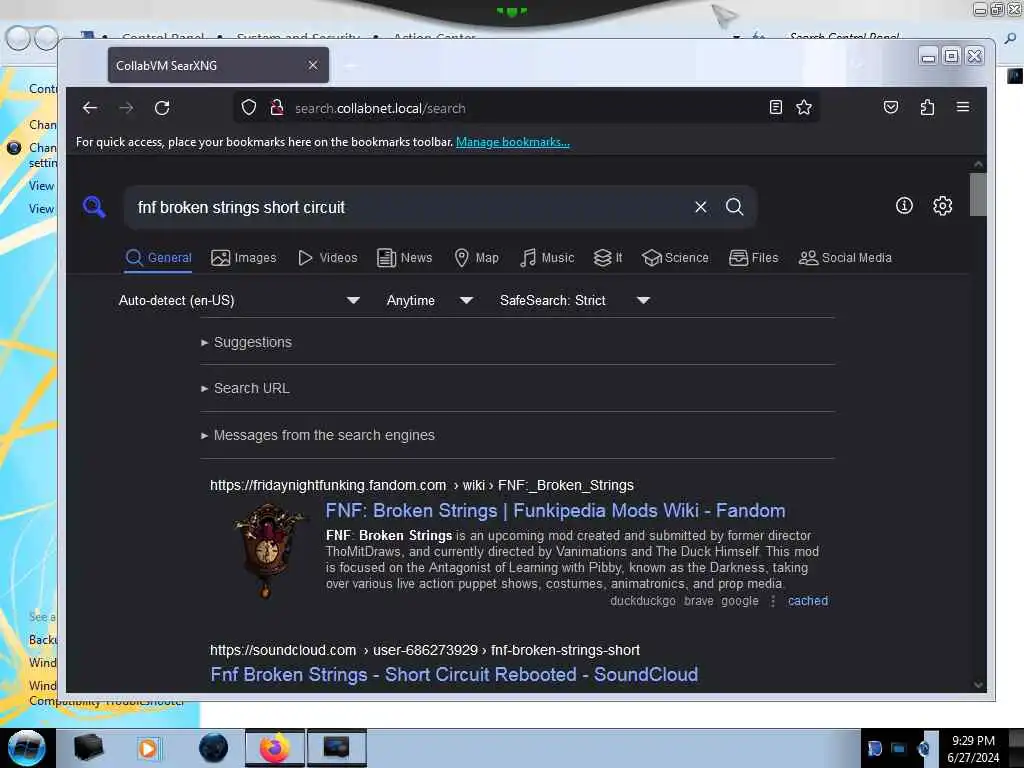Clear the search query with X

pos(701,207)
